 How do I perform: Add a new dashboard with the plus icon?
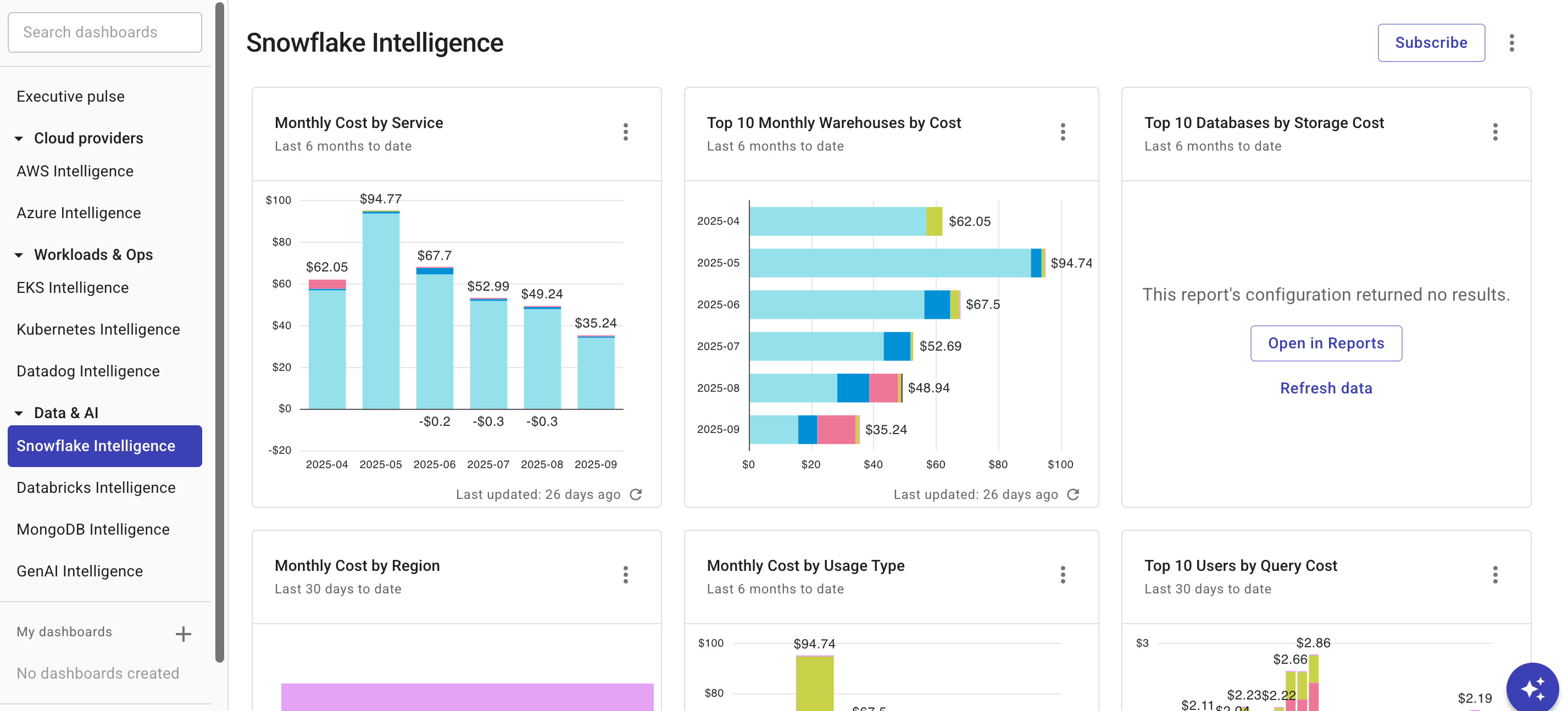coord(182,633)
